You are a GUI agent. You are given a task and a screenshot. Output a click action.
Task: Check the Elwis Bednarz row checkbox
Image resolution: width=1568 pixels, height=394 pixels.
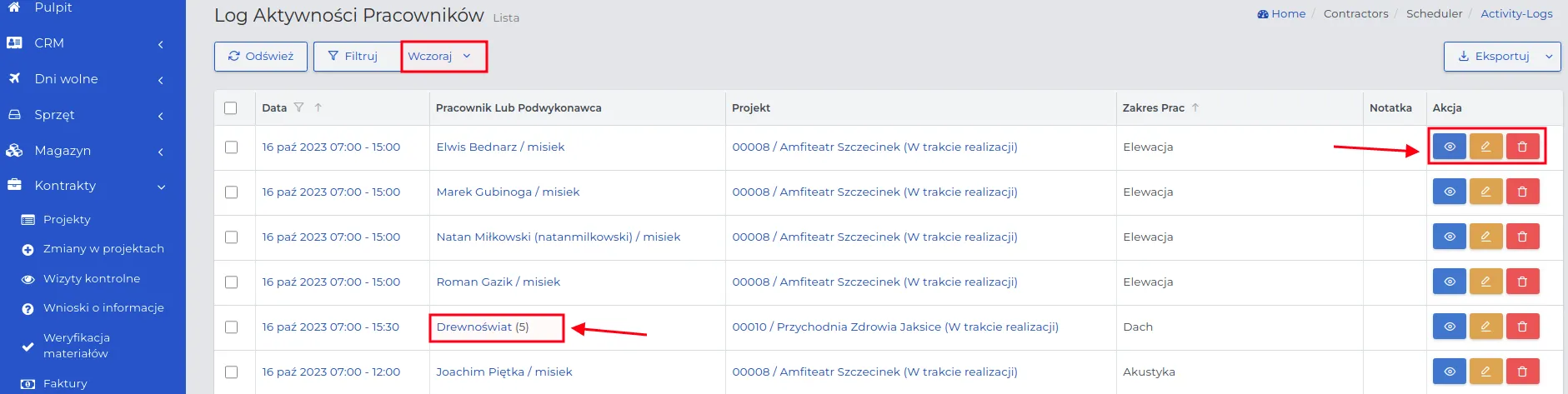click(x=231, y=147)
